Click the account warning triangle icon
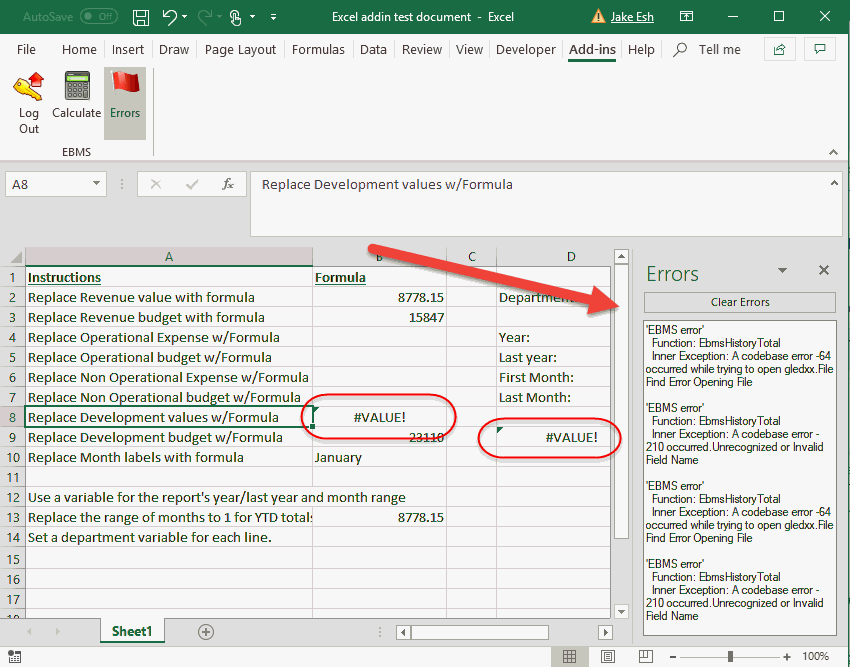 point(598,17)
